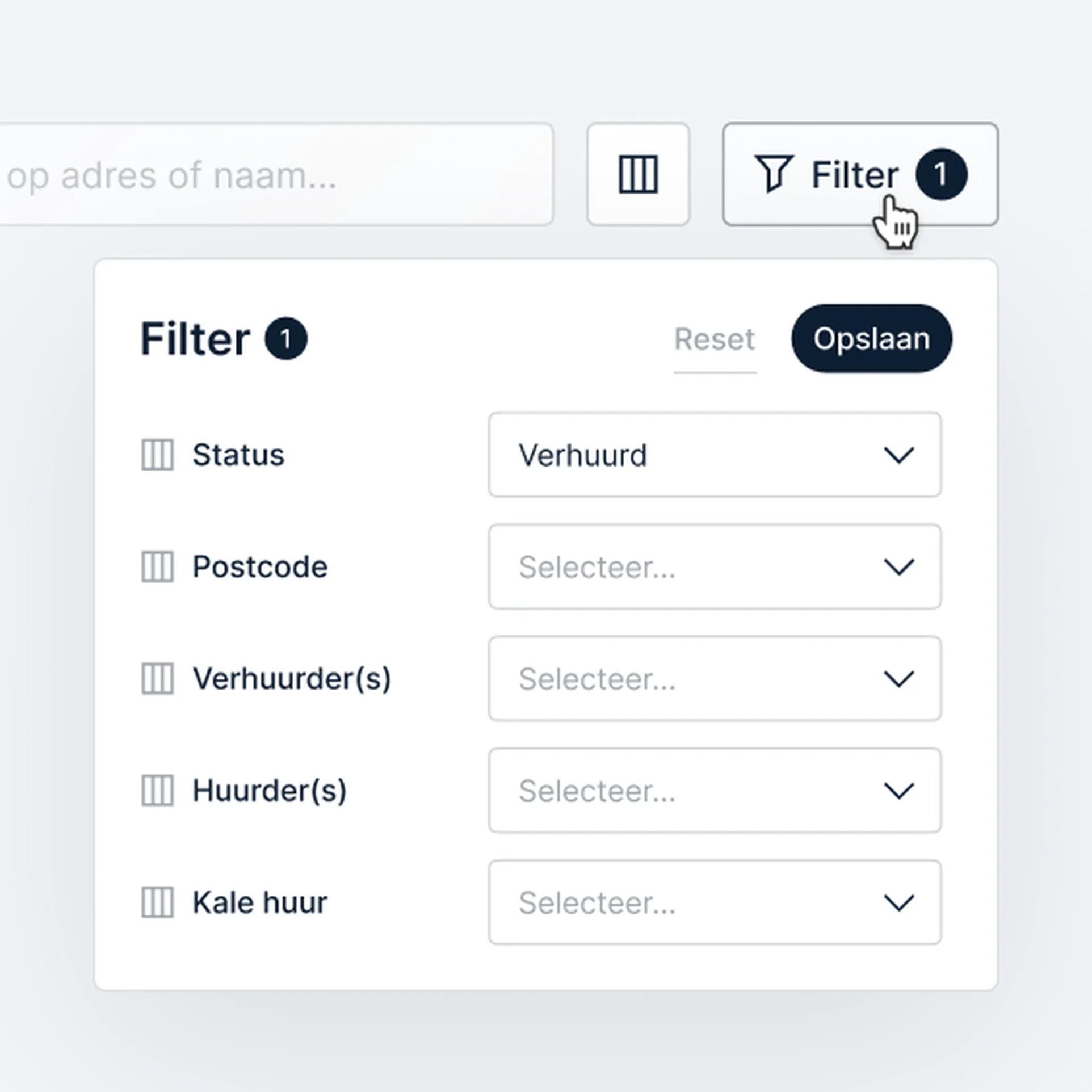The height and width of the screenshot is (1092, 1092).
Task: Click the chevron arrow in the Kale huur dropdown
Action: pyautogui.click(x=899, y=902)
